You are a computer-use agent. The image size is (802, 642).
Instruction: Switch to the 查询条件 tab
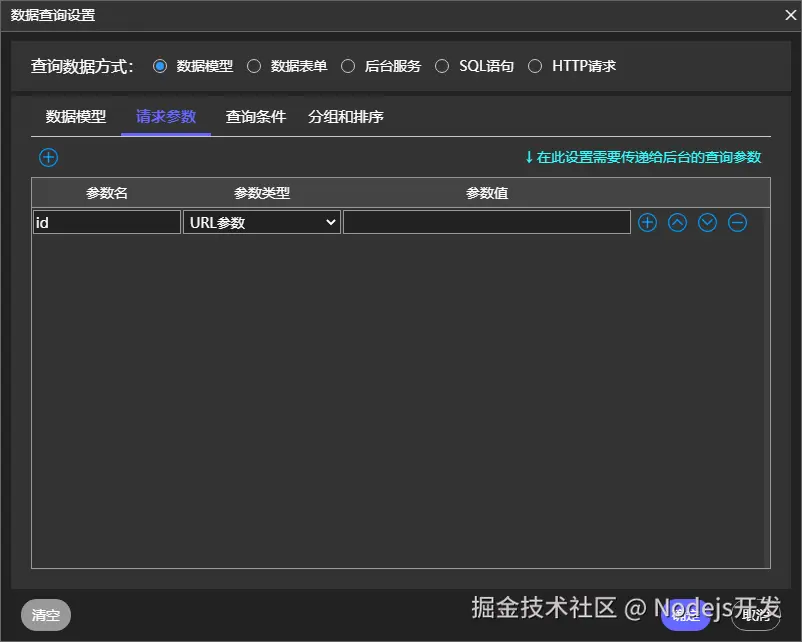(255, 116)
